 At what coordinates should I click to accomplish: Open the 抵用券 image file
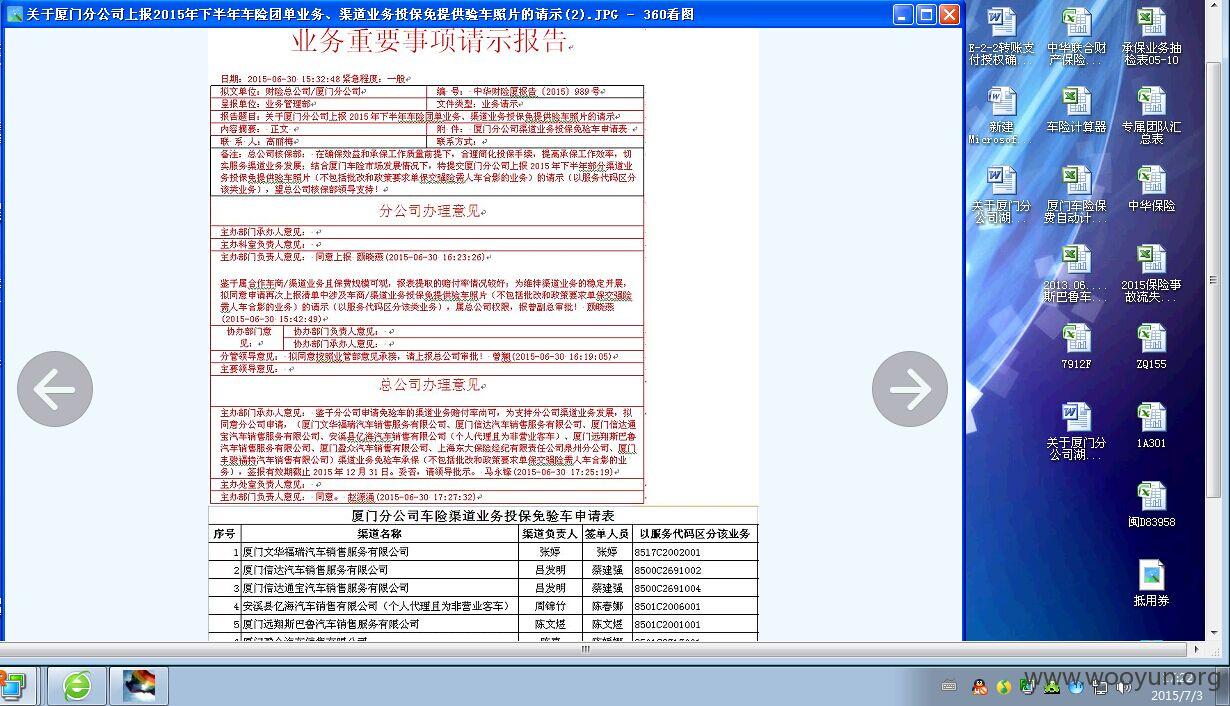tap(1151, 584)
